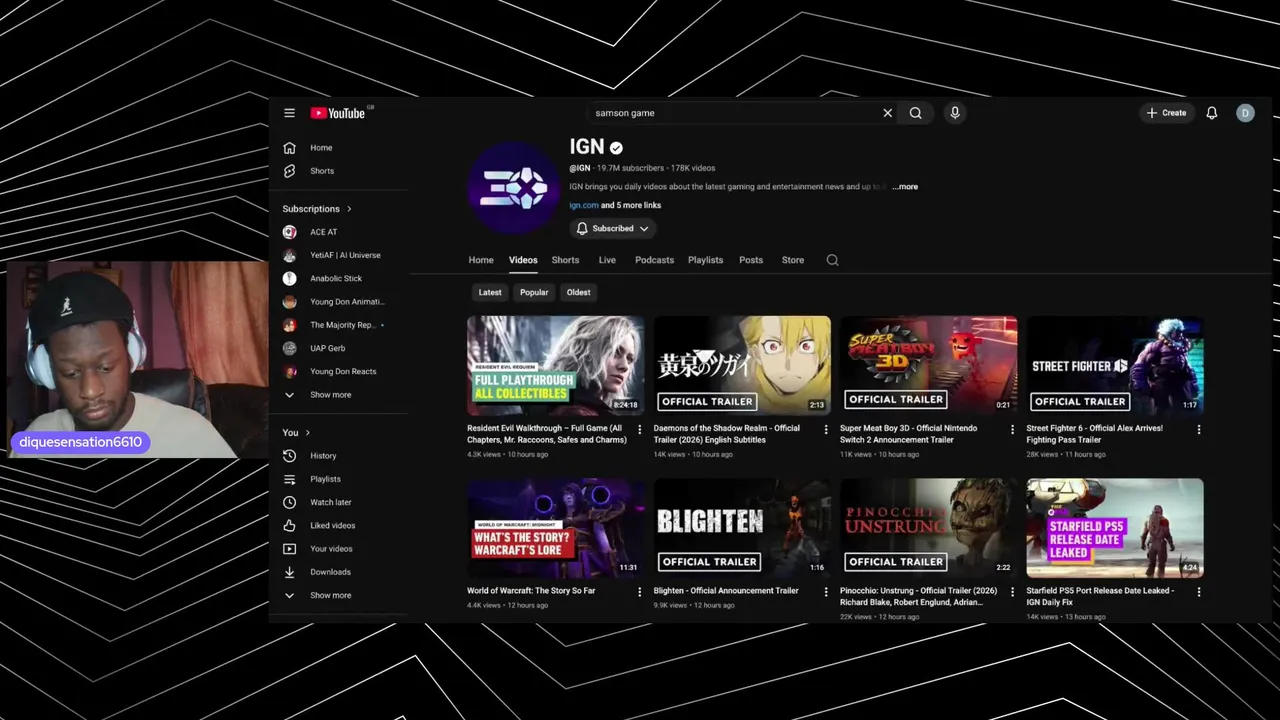Image resolution: width=1280 pixels, height=720 pixels.
Task: Open Blighten trailer thumbnail
Action: pyautogui.click(x=742, y=528)
